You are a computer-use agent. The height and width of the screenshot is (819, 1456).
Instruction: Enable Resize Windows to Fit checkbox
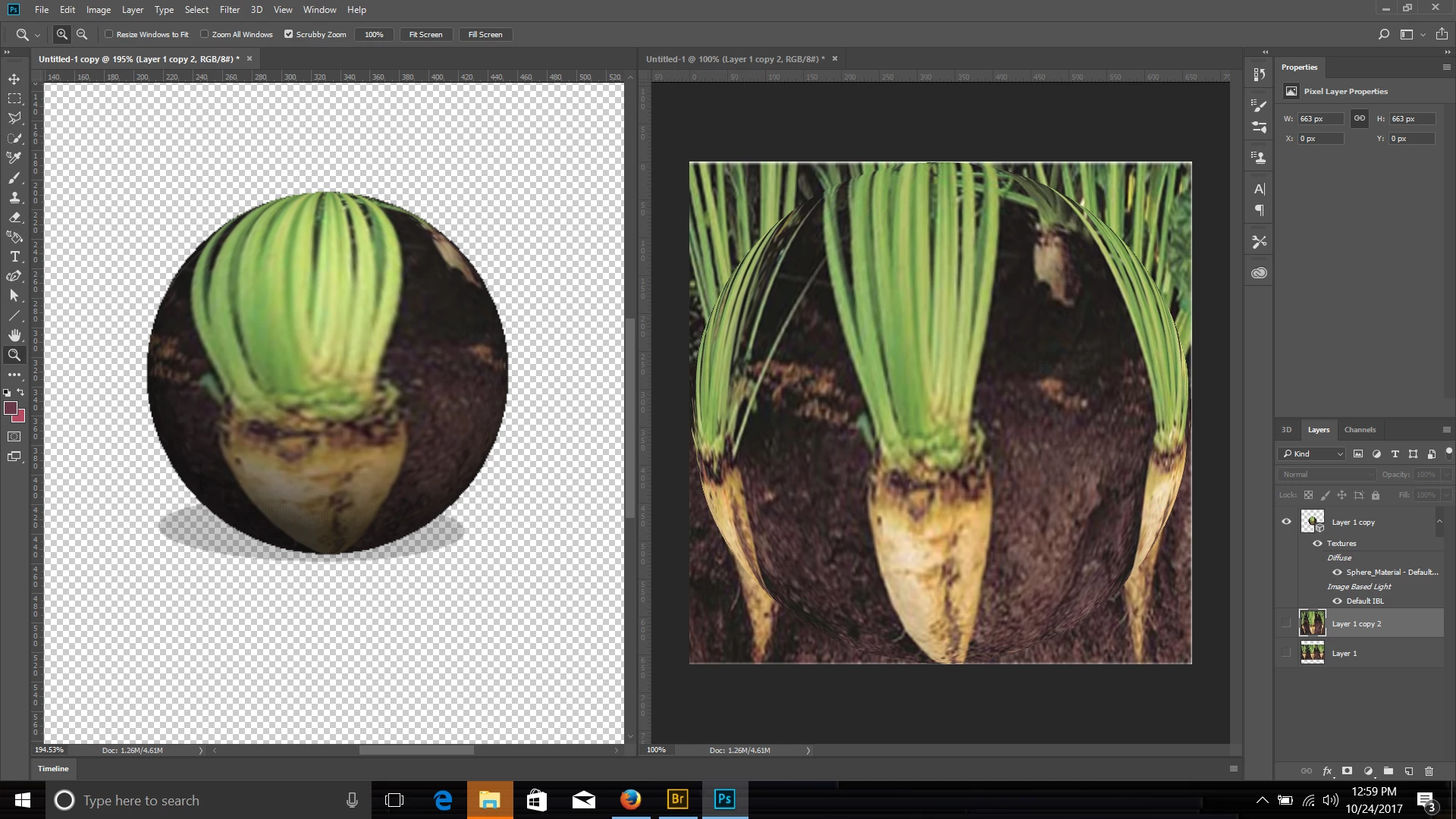point(109,34)
